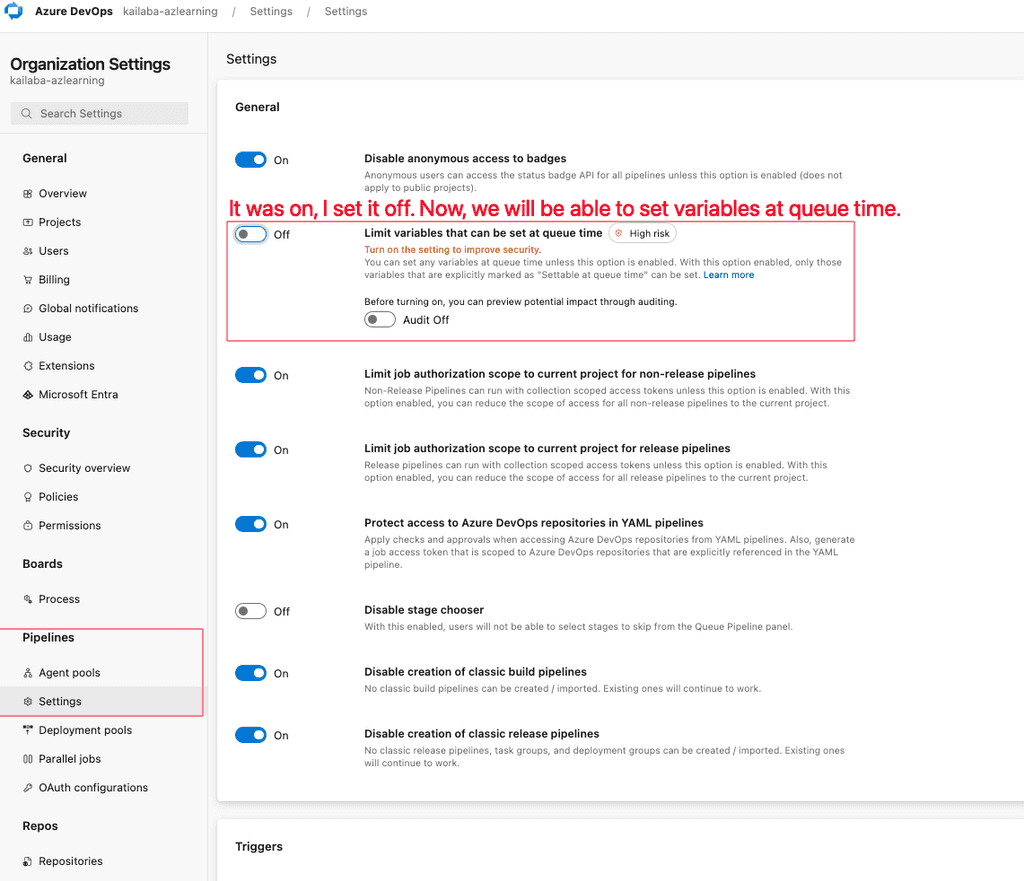
Task: Click the Security overview shield icon
Action: click(x=27, y=468)
